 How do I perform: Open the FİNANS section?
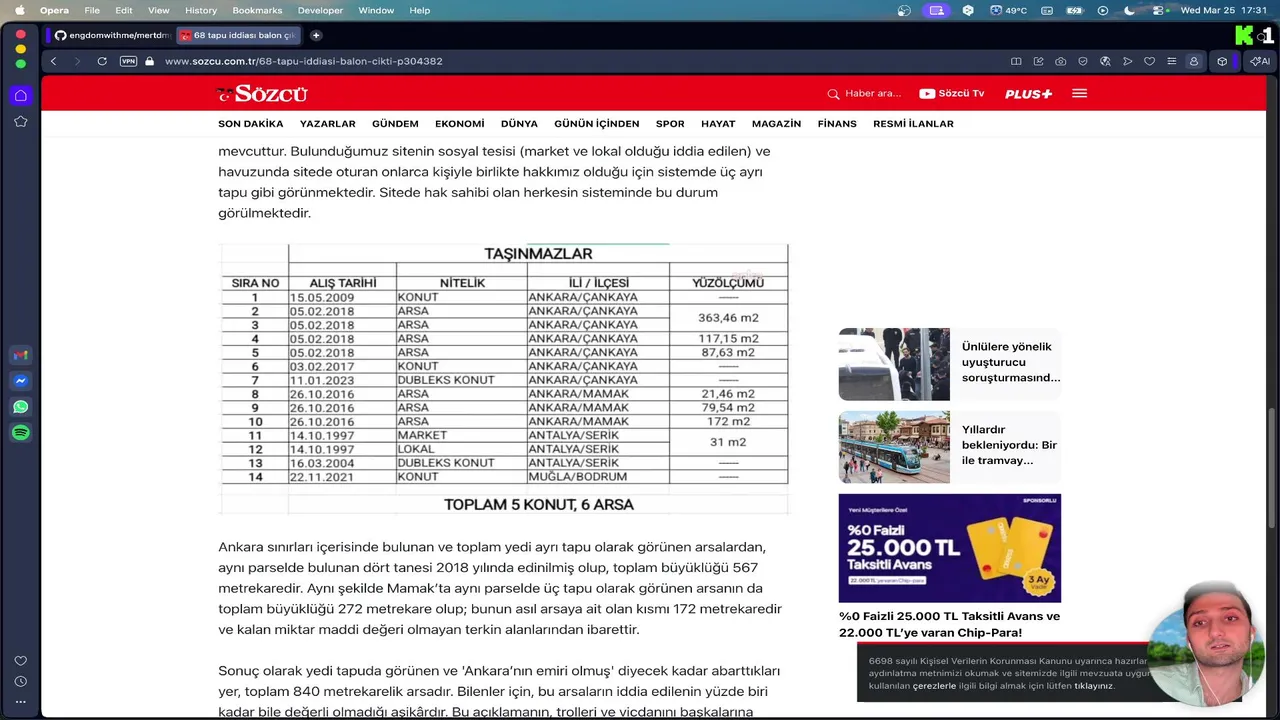(x=837, y=124)
